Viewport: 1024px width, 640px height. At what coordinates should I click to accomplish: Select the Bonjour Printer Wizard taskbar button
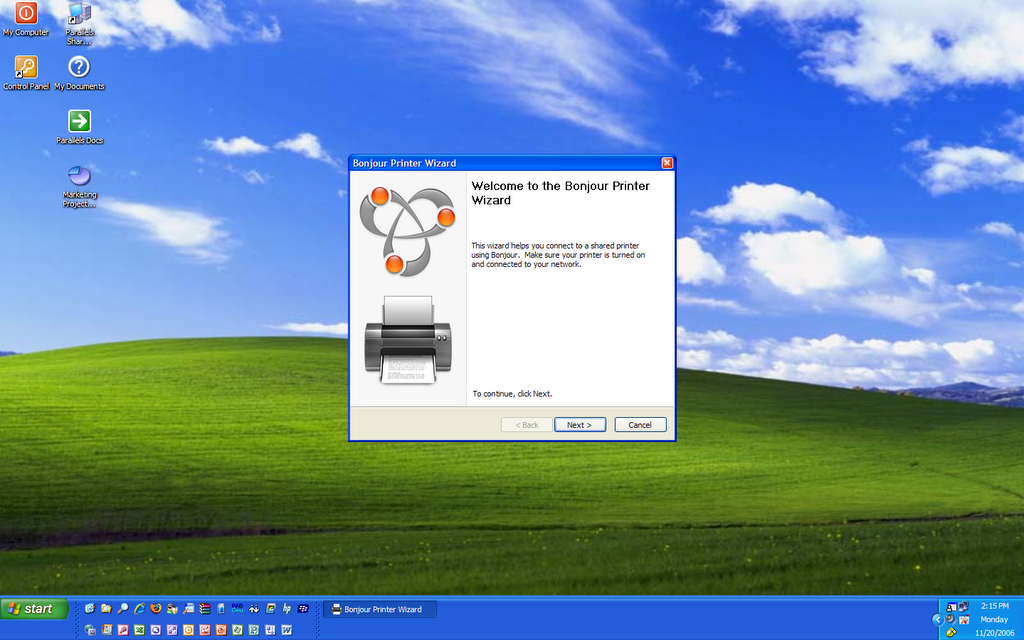pyautogui.click(x=380, y=609)
